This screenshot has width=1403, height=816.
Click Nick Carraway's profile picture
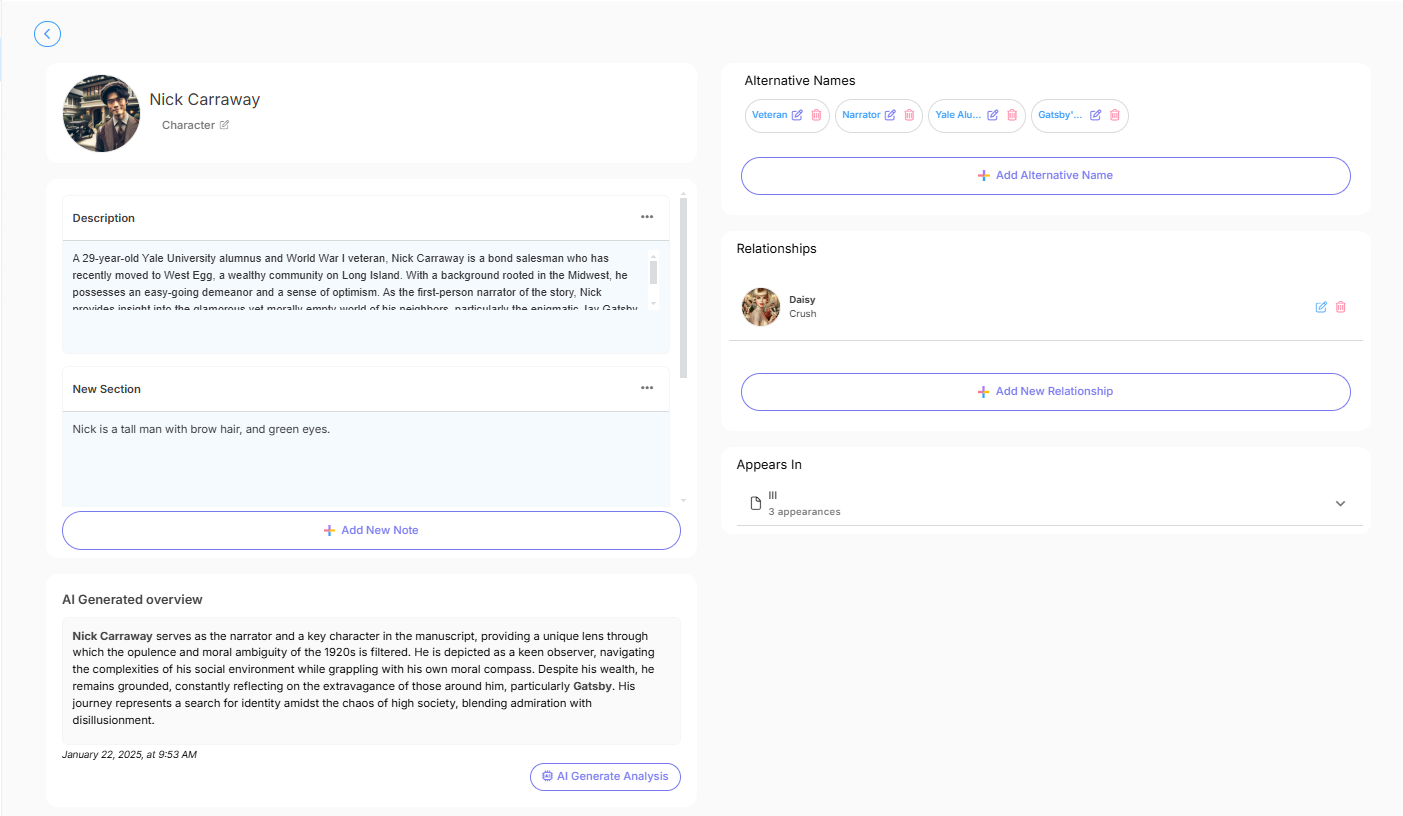point(101,113)
